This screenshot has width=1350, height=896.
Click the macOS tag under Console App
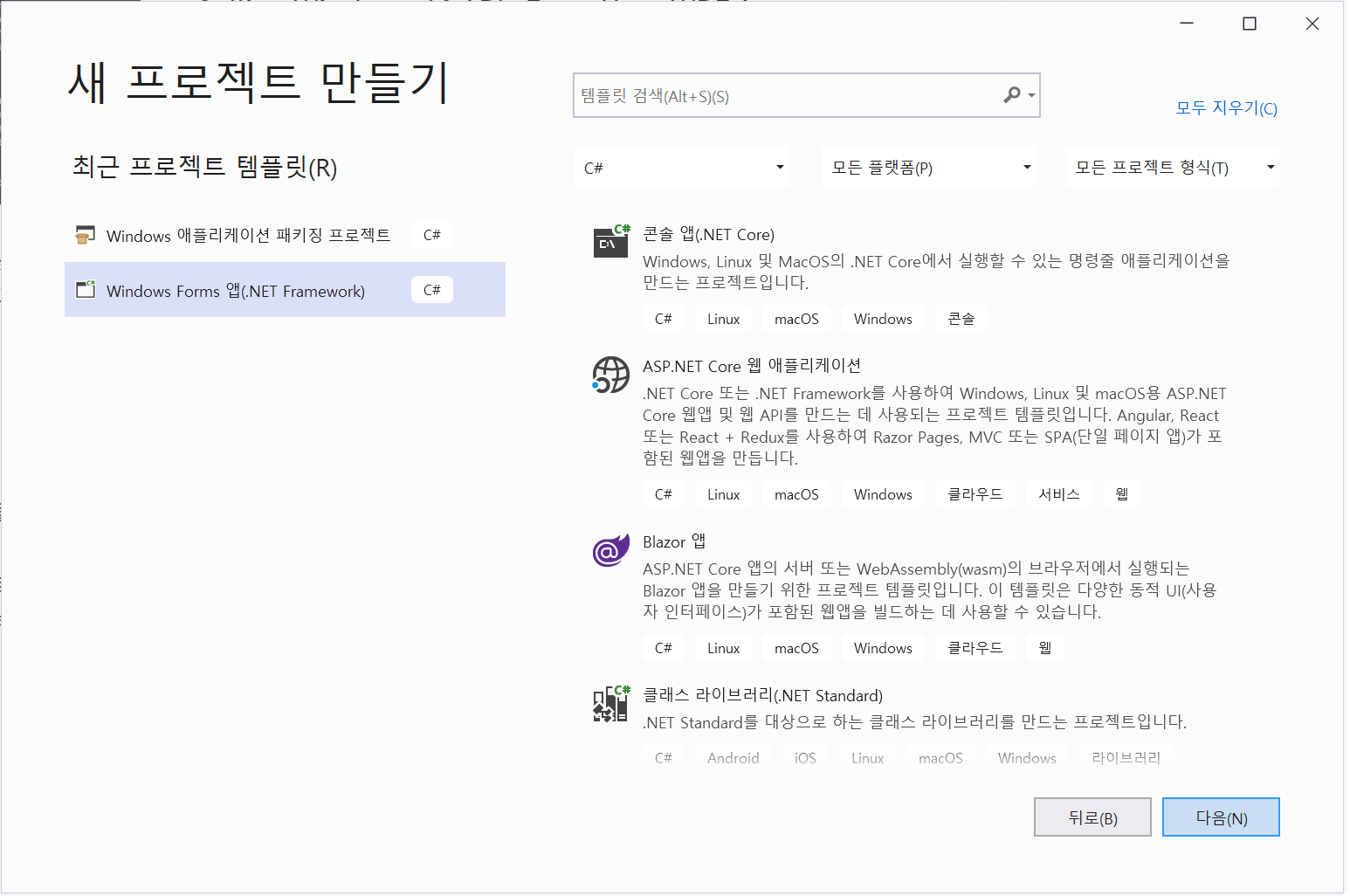pos(796,319)
